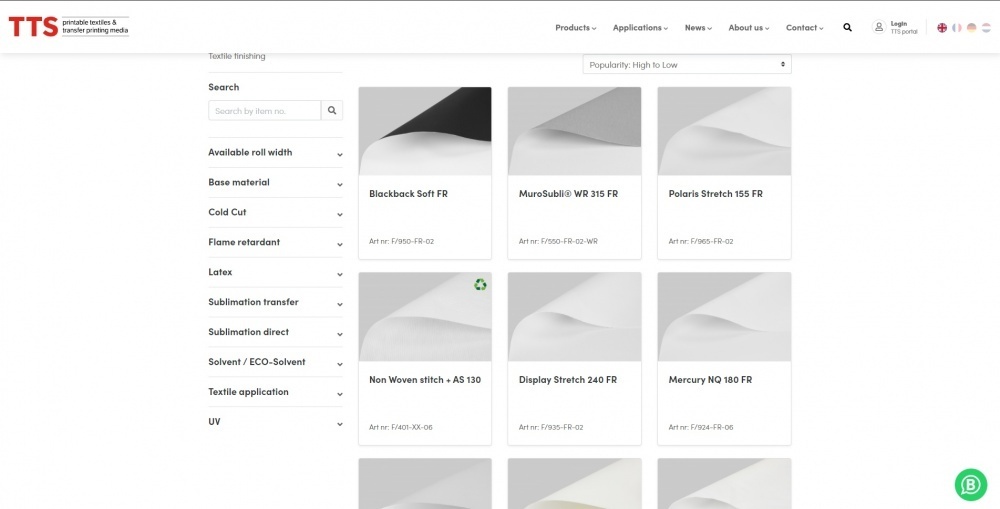The height and width of the screenshot is (509, 1000).
Task: Expand the Flame retardant filter
Action: coord(276,242)
